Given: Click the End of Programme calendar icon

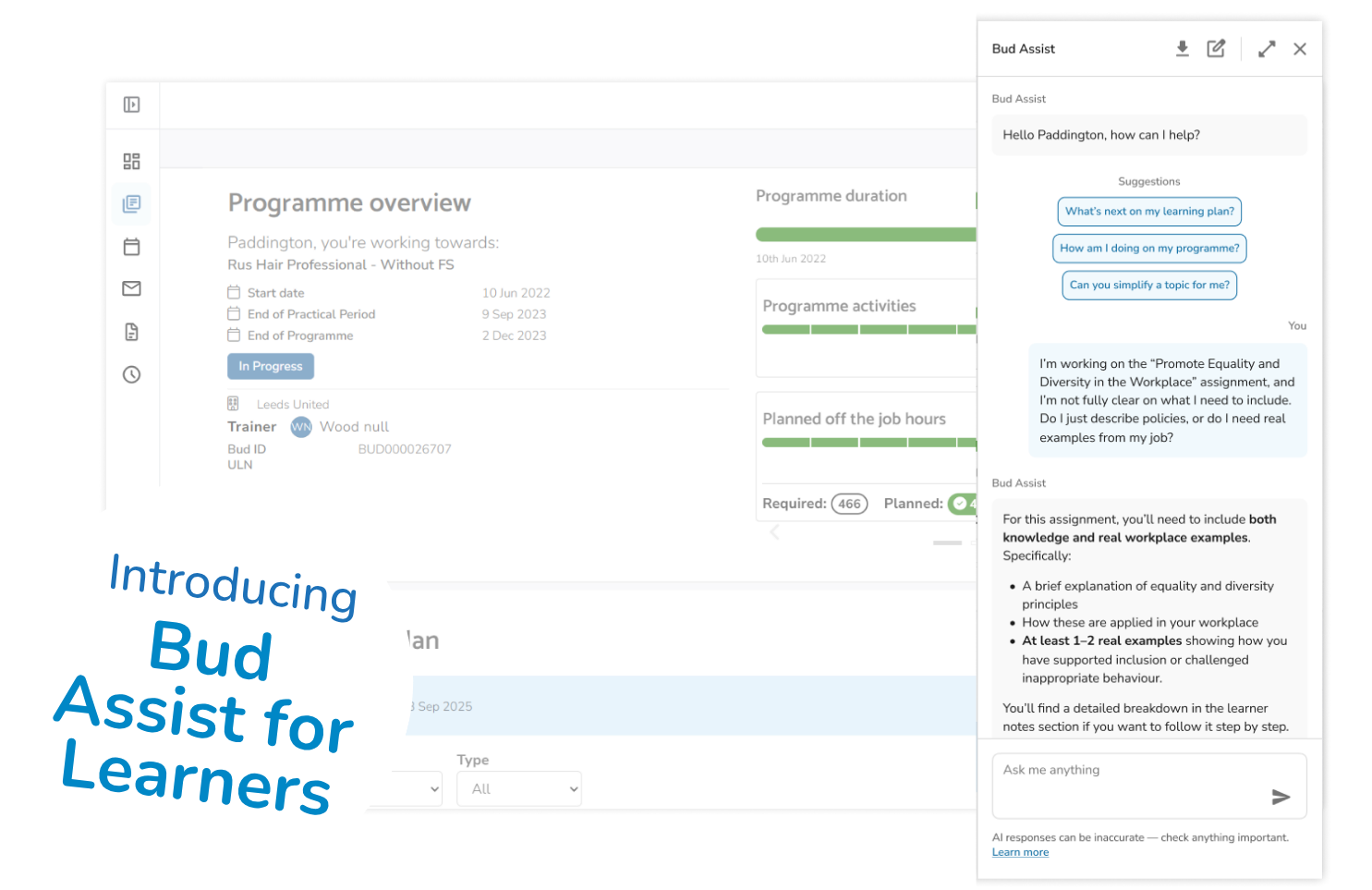Looking at the screenshot, I should coord(234,335).
